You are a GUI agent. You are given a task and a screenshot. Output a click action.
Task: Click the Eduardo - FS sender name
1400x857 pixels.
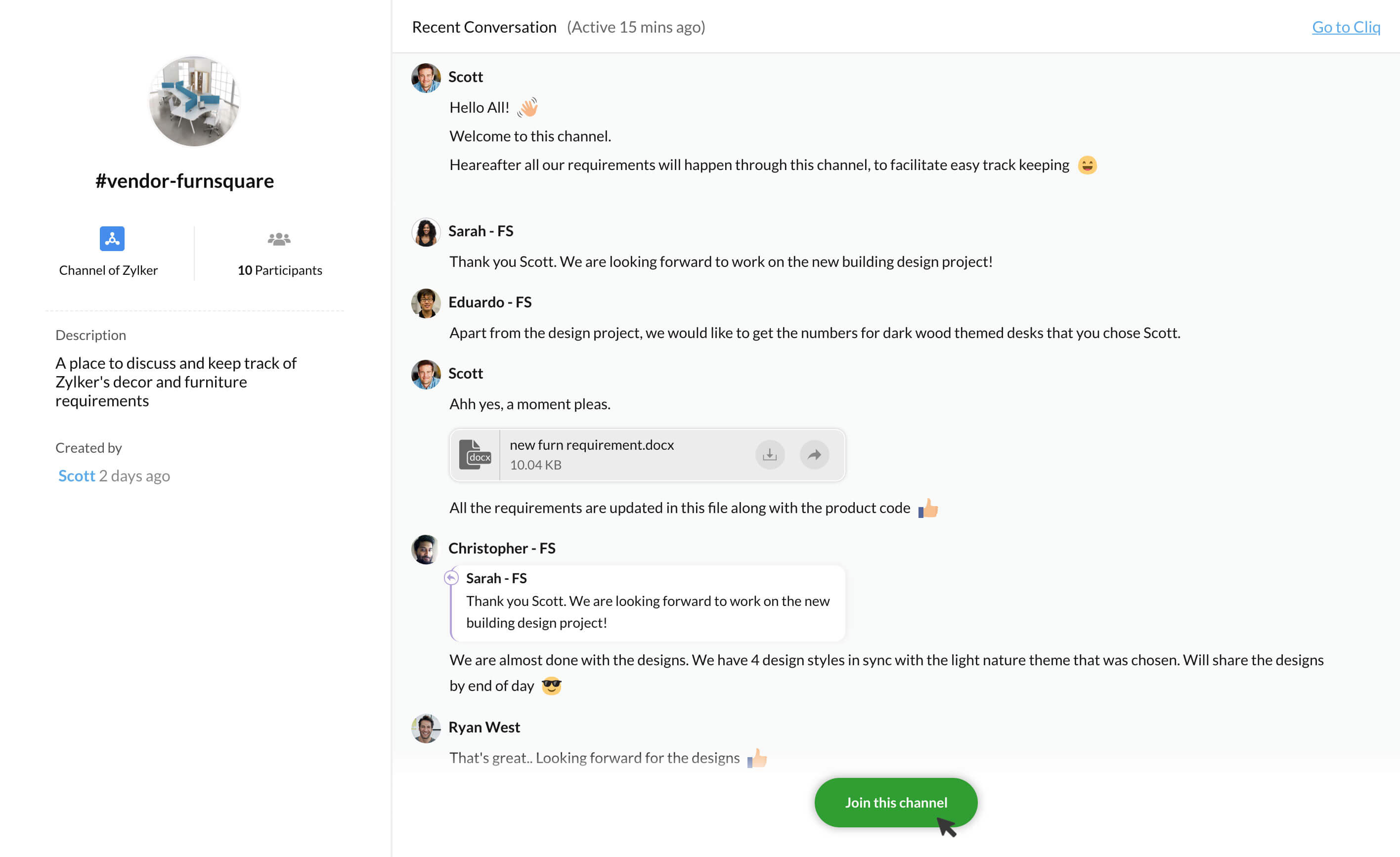(x=490, y=302)
